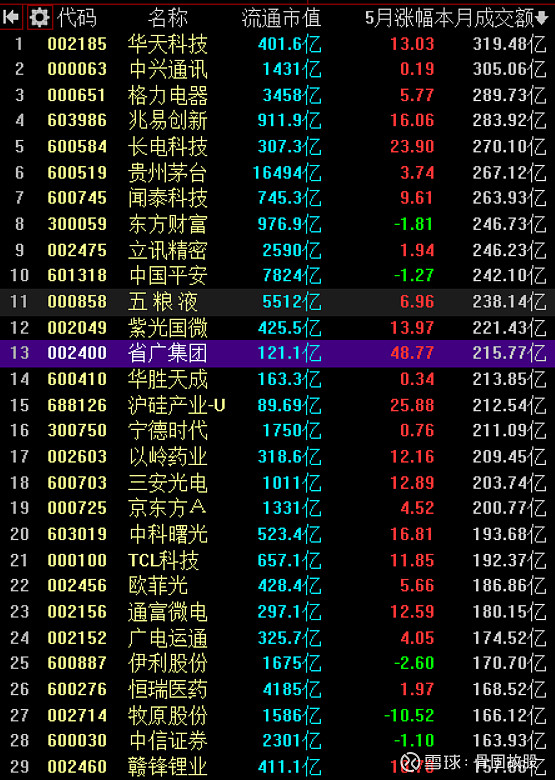Click the jump-to-first-column arrow icon
This screenshot has width=555, height=780.
11,18
